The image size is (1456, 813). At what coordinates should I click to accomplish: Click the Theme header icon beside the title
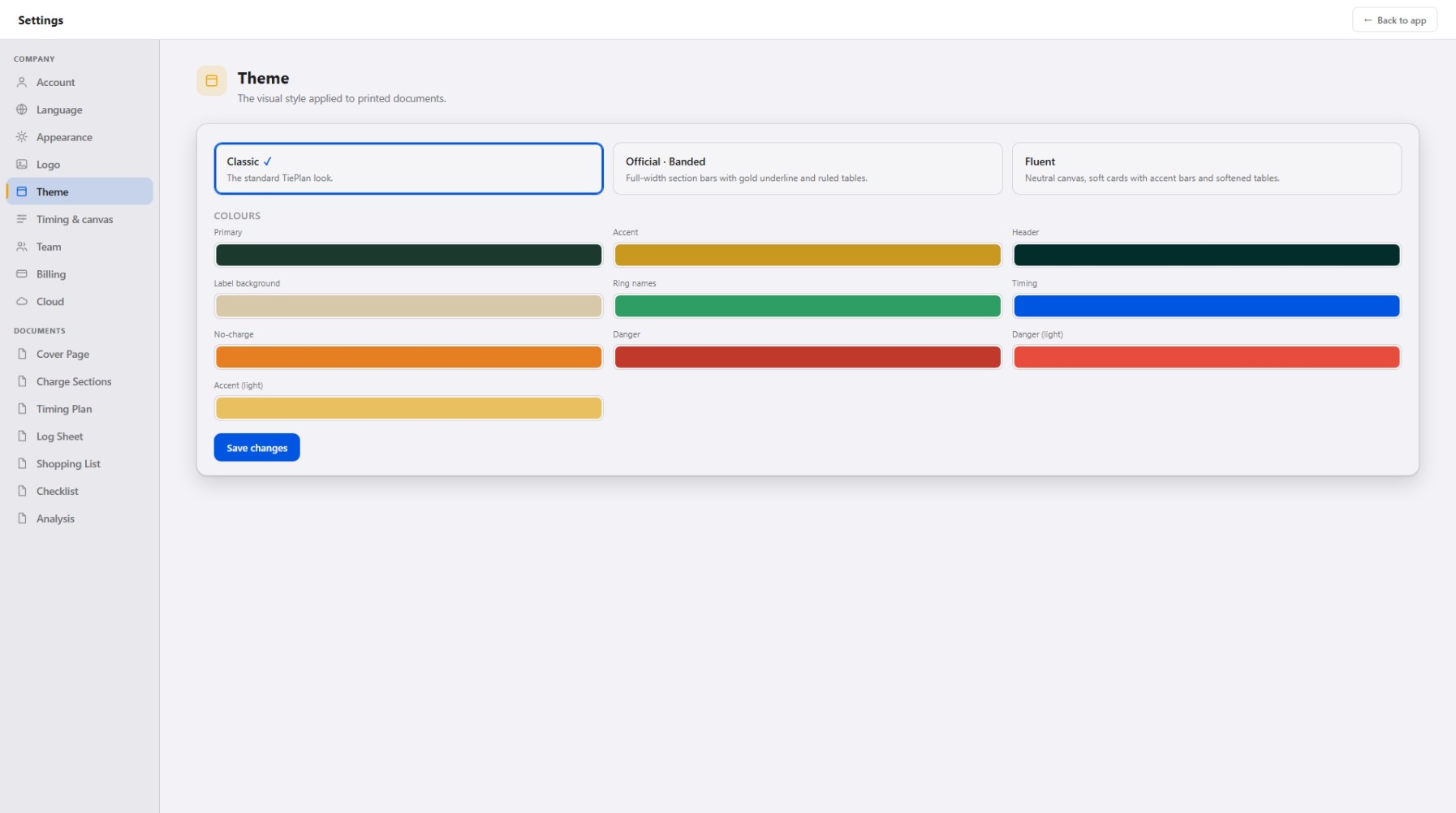[x=211, y=80]
